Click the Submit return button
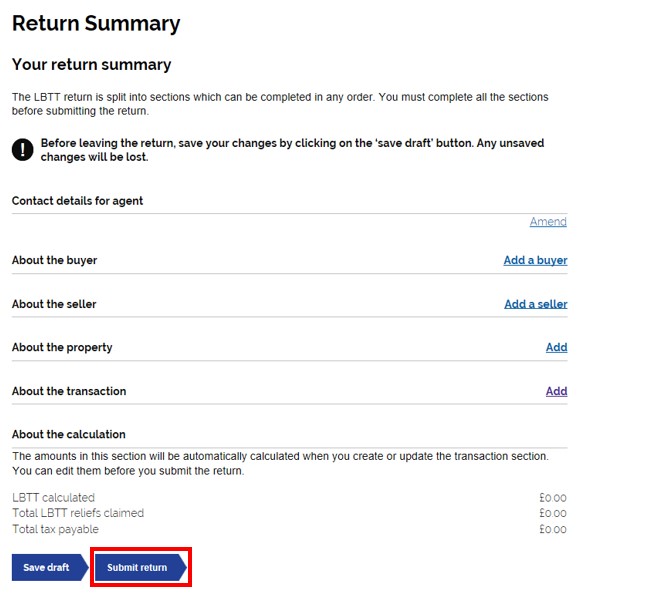This screenshot has width=667, height=596. [140, 567]
